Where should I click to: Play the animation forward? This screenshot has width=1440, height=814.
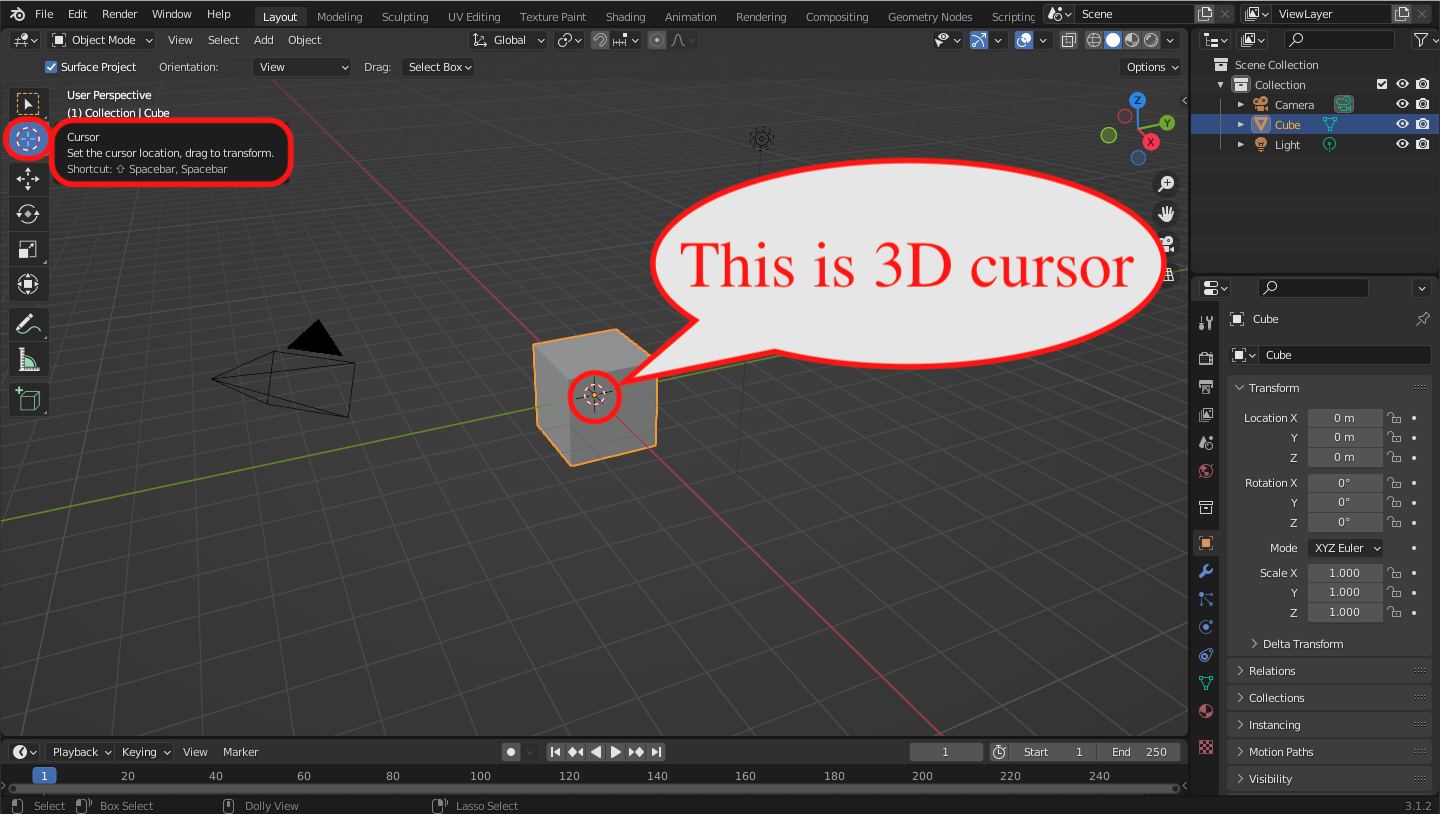click(616, 752)
